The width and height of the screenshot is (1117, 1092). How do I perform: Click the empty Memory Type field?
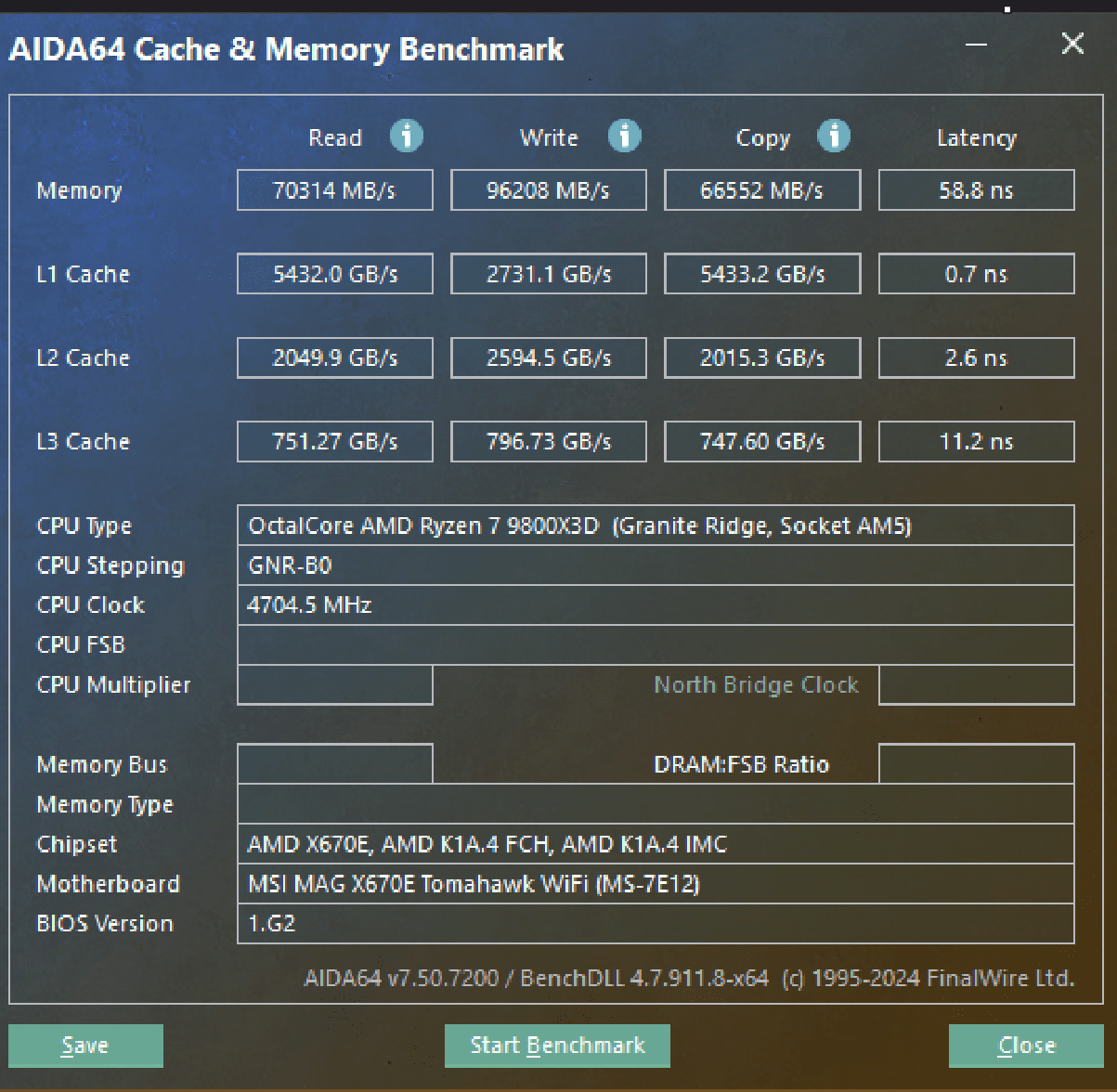pyautogui.click(x=656, y=804)
